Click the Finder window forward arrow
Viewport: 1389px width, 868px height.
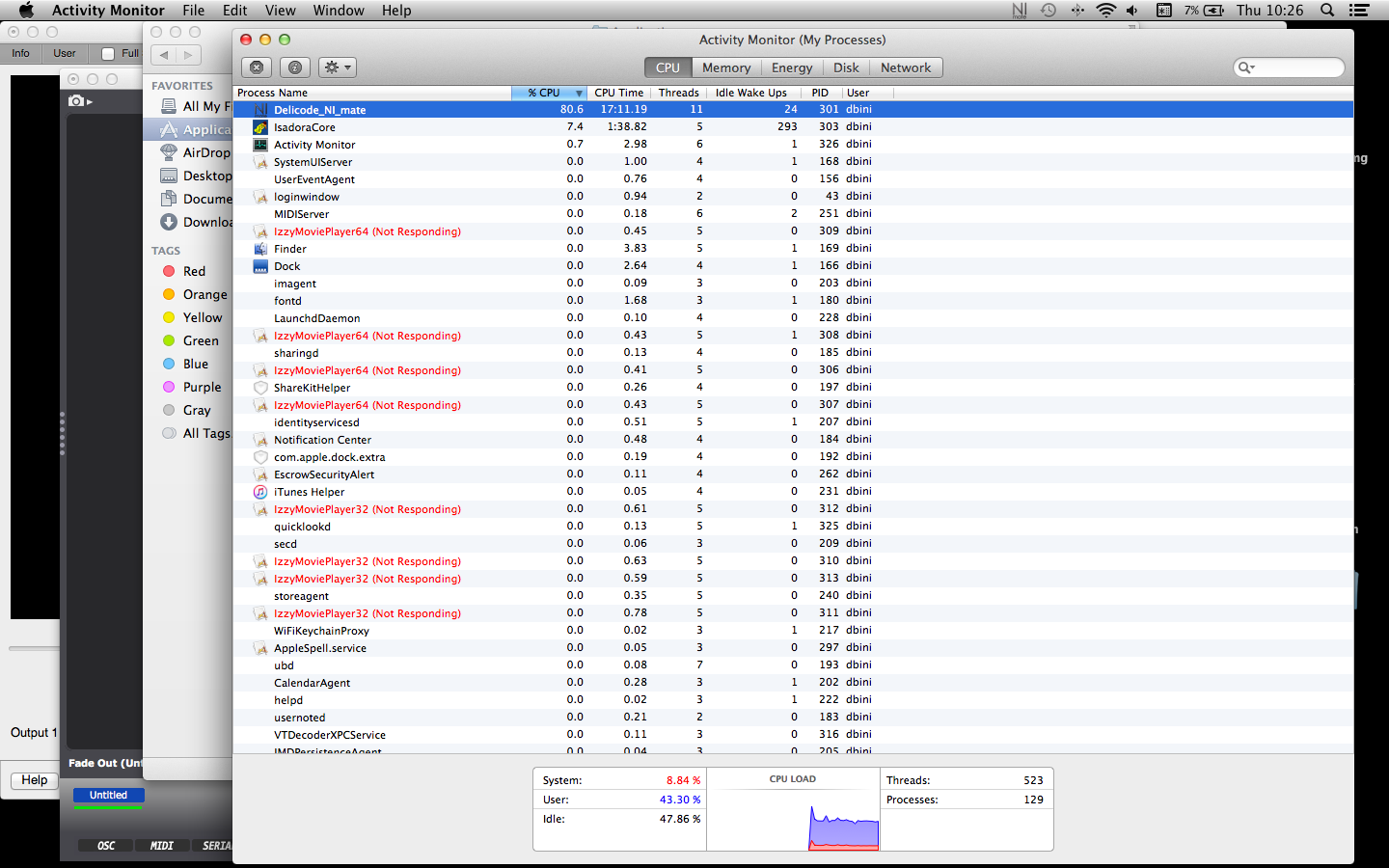[189, 55]
